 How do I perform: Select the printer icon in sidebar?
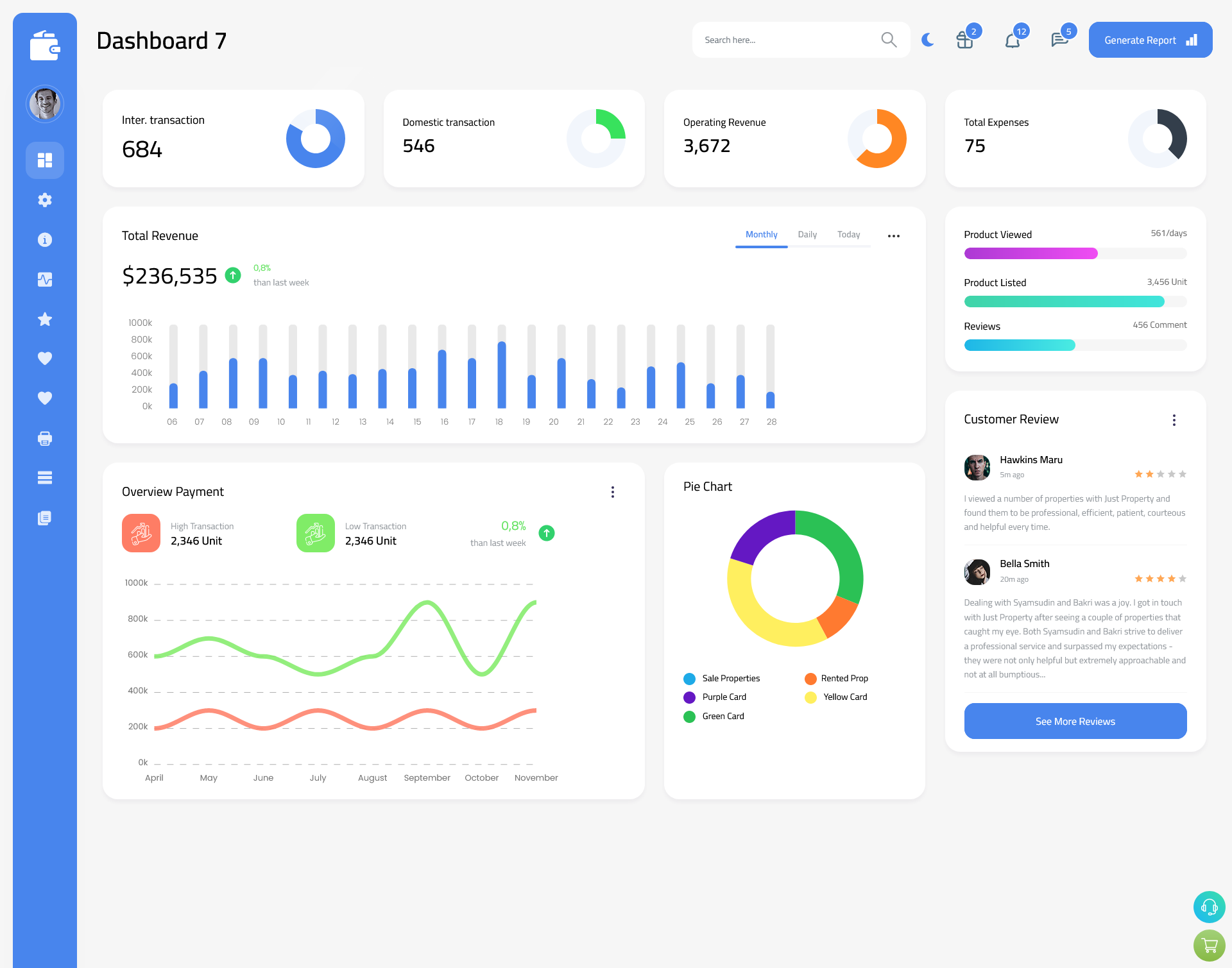tap(45, 438)
